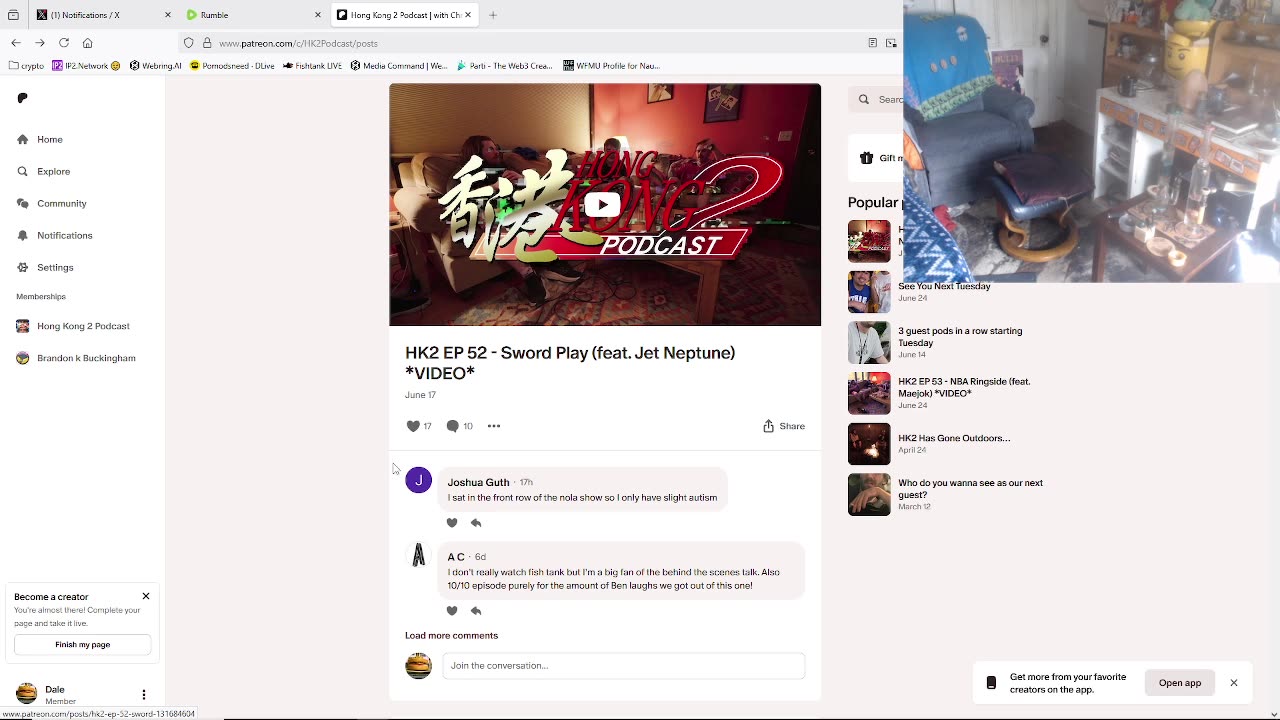Close the Become a creator card
This screenshot has height=720, width=1280.
point(146,596)
